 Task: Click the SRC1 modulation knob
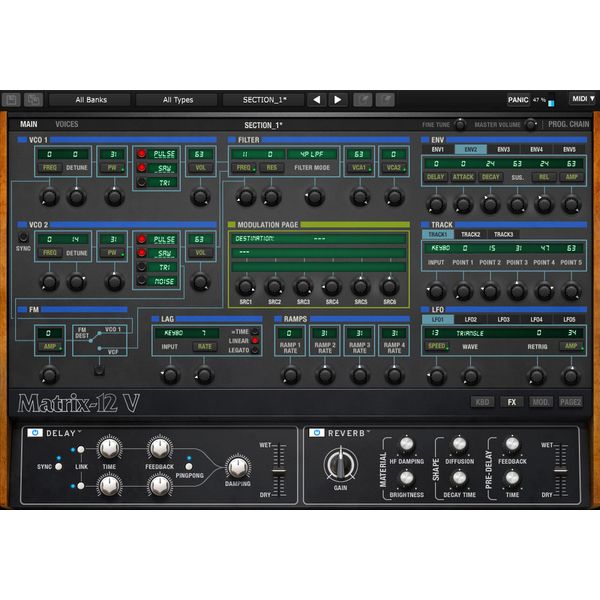(245, 287)
